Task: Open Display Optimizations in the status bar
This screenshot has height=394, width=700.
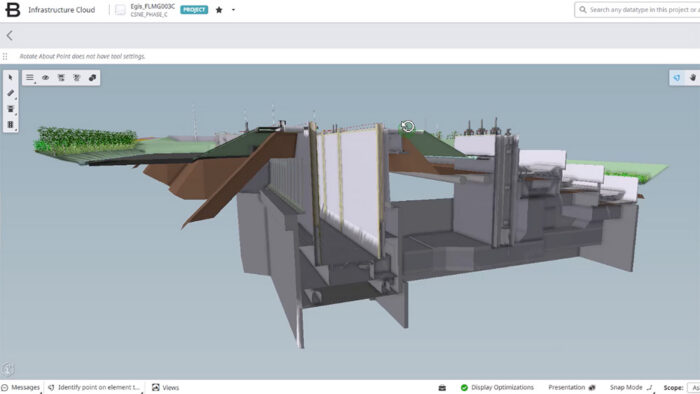Action: click(502, 387)
